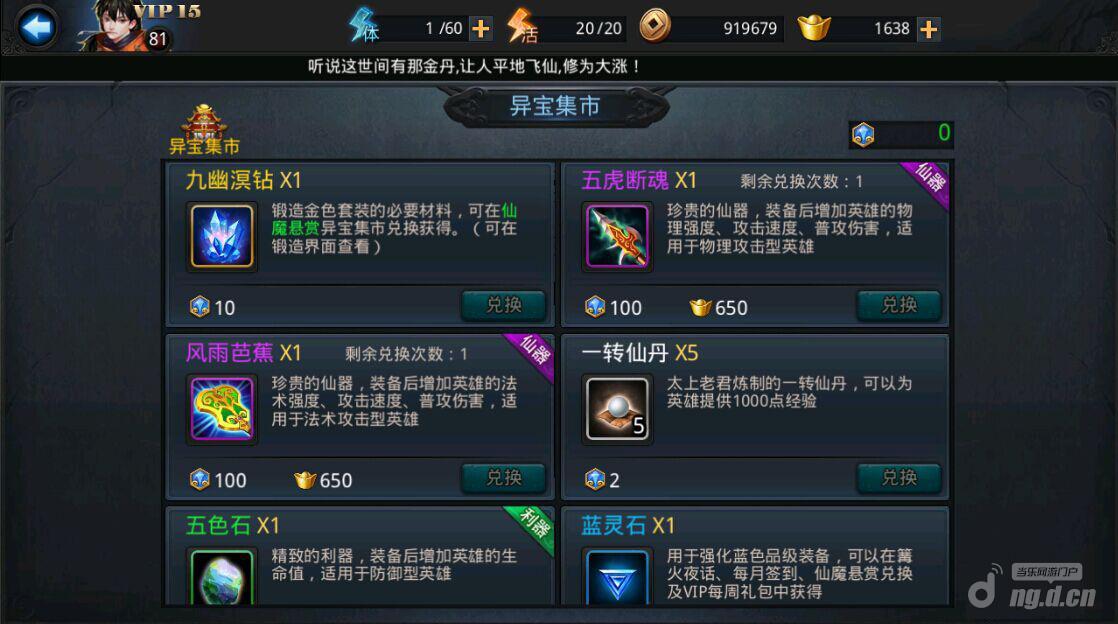
Task: Add gold ingots with the plus beside 1638
Action: (928, 29)
